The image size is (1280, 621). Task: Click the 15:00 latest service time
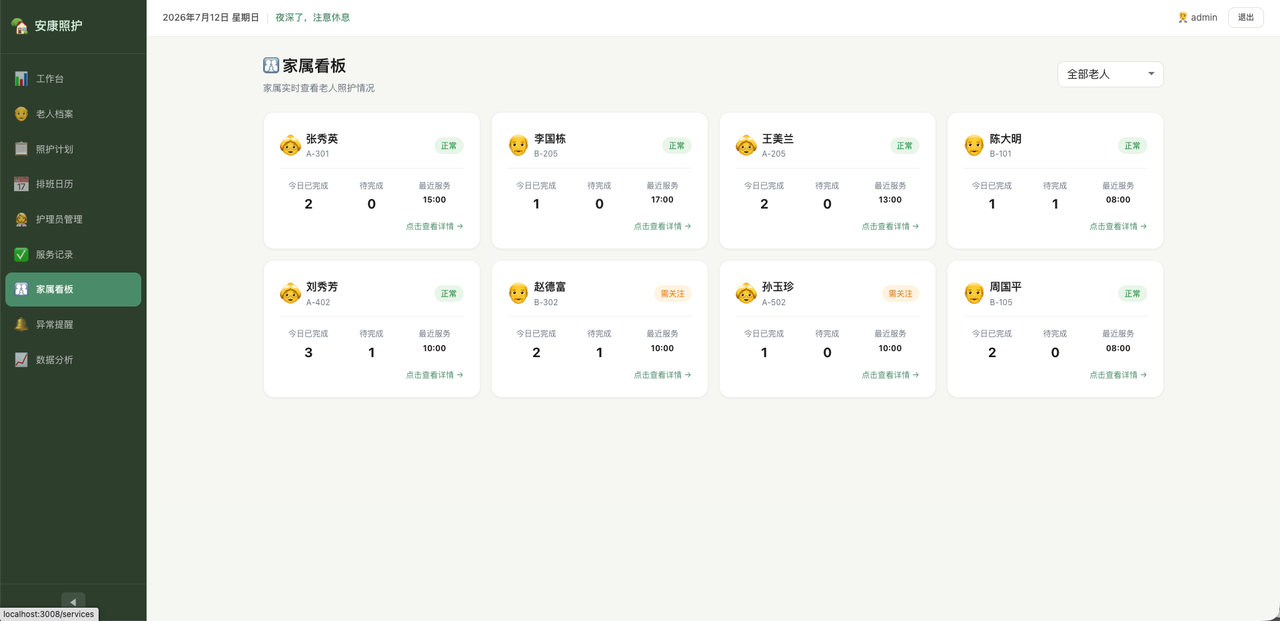coord(434,200)
